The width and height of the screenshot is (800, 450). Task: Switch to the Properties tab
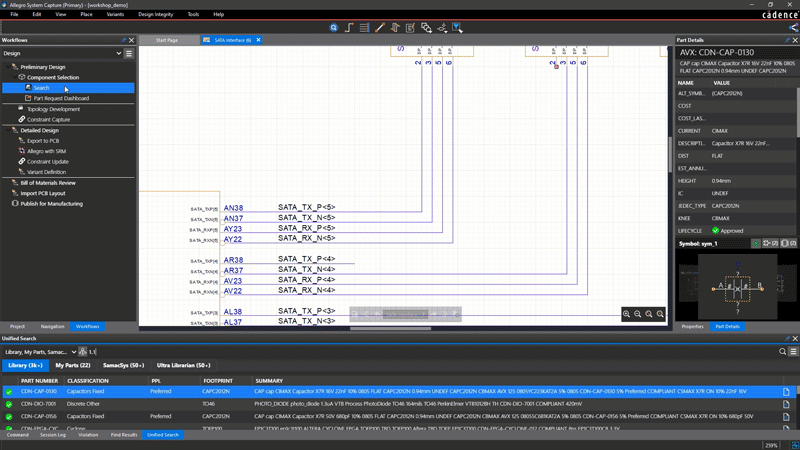tap(692, 327)
